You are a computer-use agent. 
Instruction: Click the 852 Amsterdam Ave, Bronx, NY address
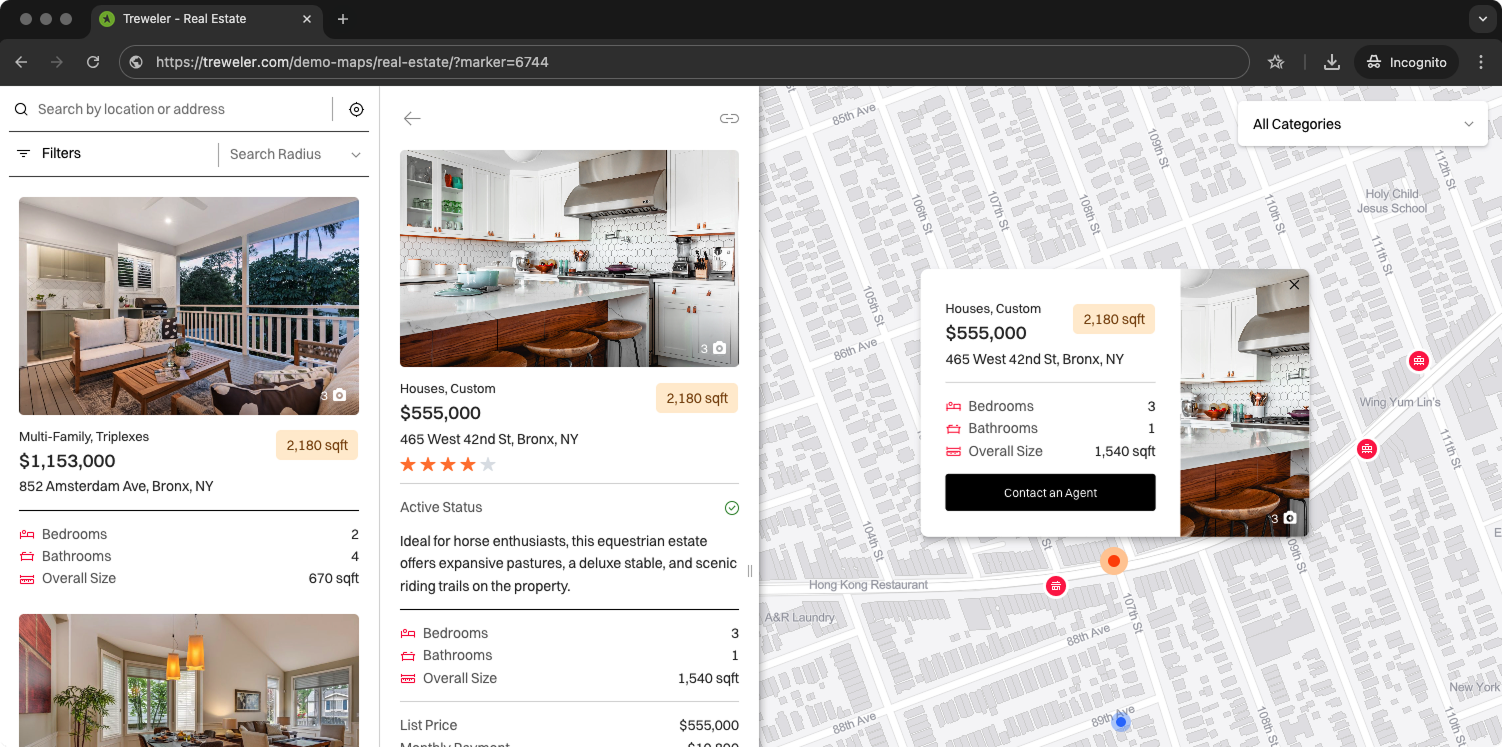pos(116,486)
